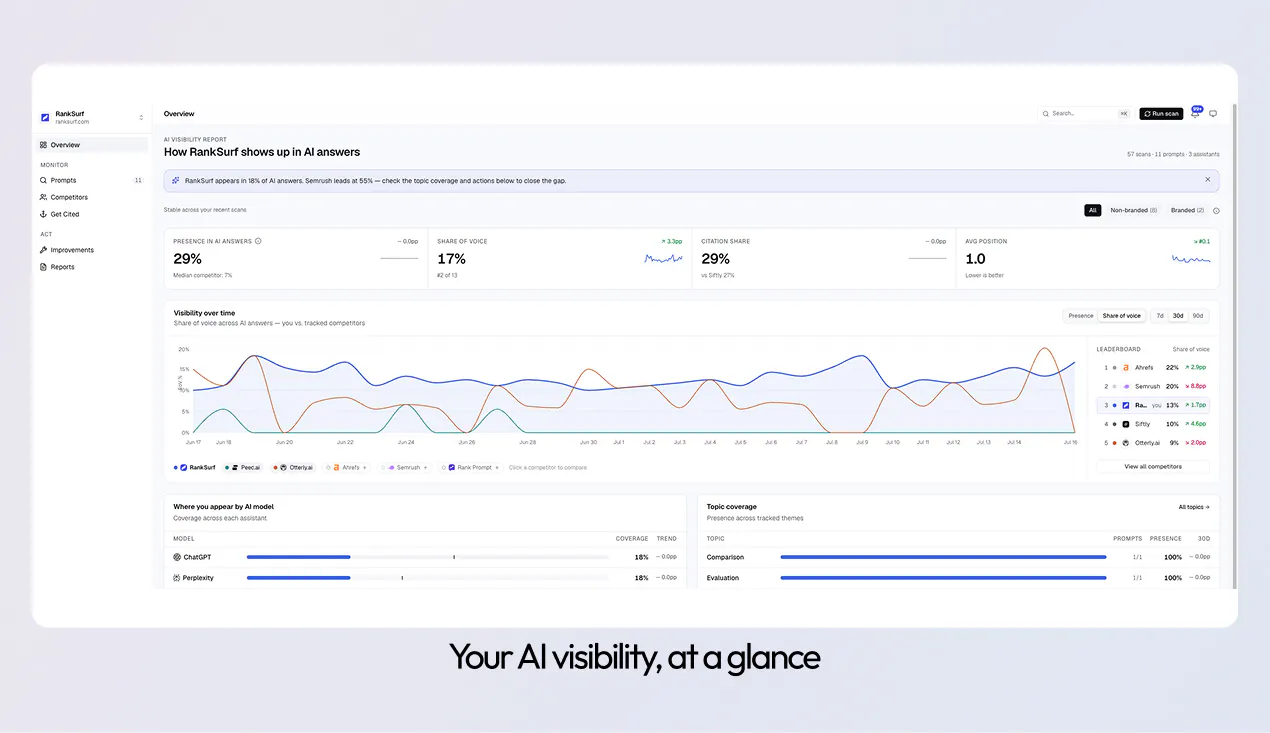Open the RankSurf workspace switcher
Viewport: 1270px width, 733px height.
(x=92, y=118)
